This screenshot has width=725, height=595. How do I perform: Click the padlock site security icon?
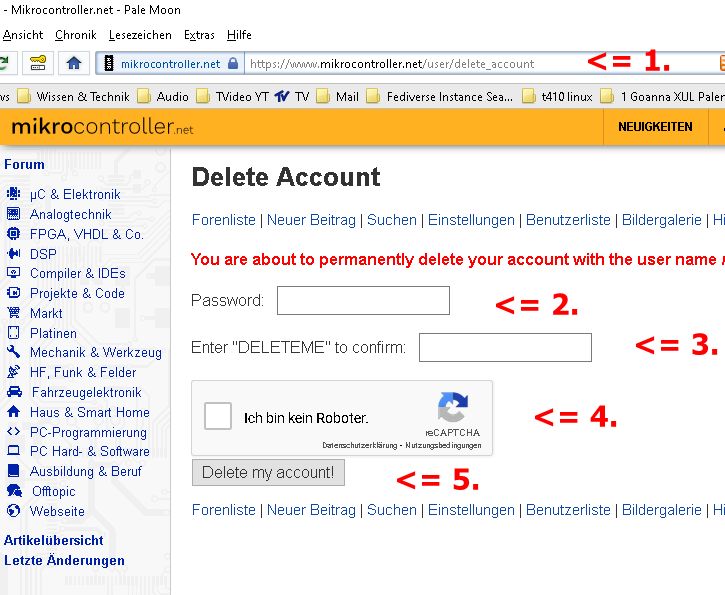coord(233,63)
